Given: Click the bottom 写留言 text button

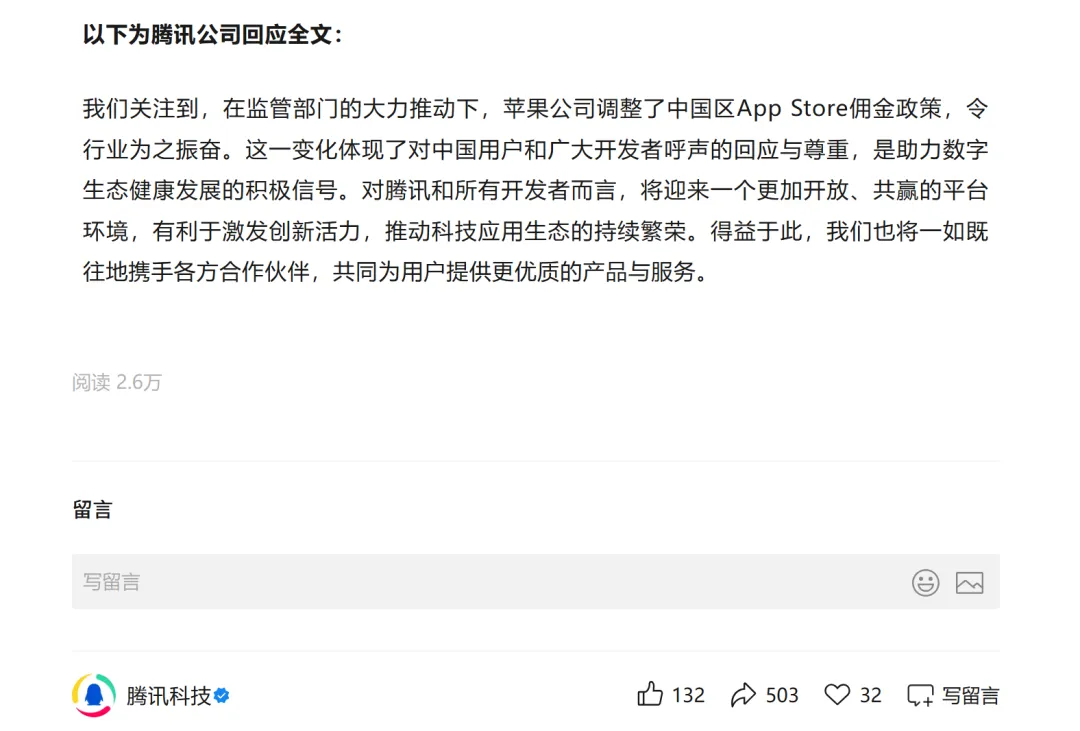Looking at the screenshot, I should [970, 696].
